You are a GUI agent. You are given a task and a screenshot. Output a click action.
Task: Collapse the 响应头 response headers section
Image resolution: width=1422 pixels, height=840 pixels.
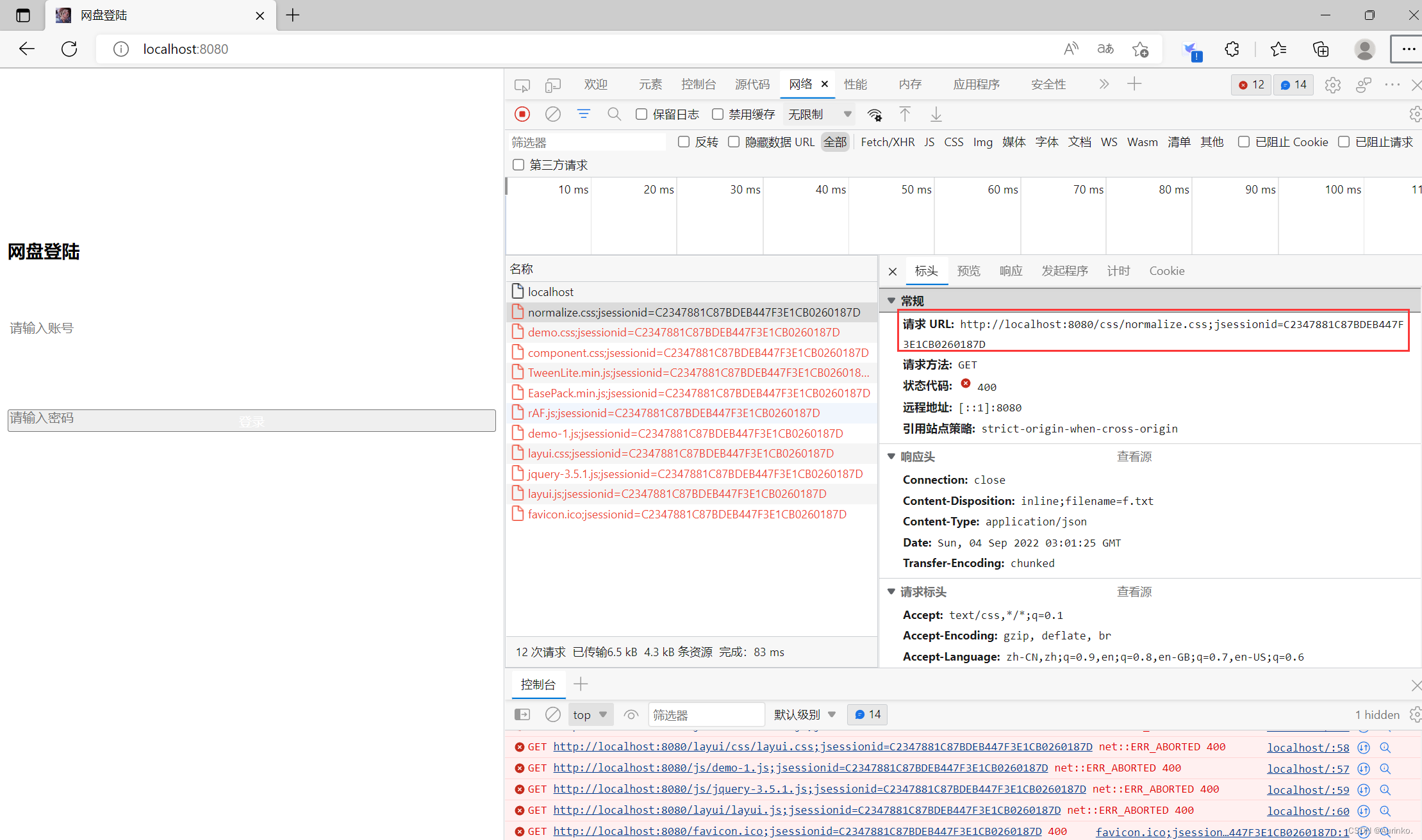pos(891,456)
